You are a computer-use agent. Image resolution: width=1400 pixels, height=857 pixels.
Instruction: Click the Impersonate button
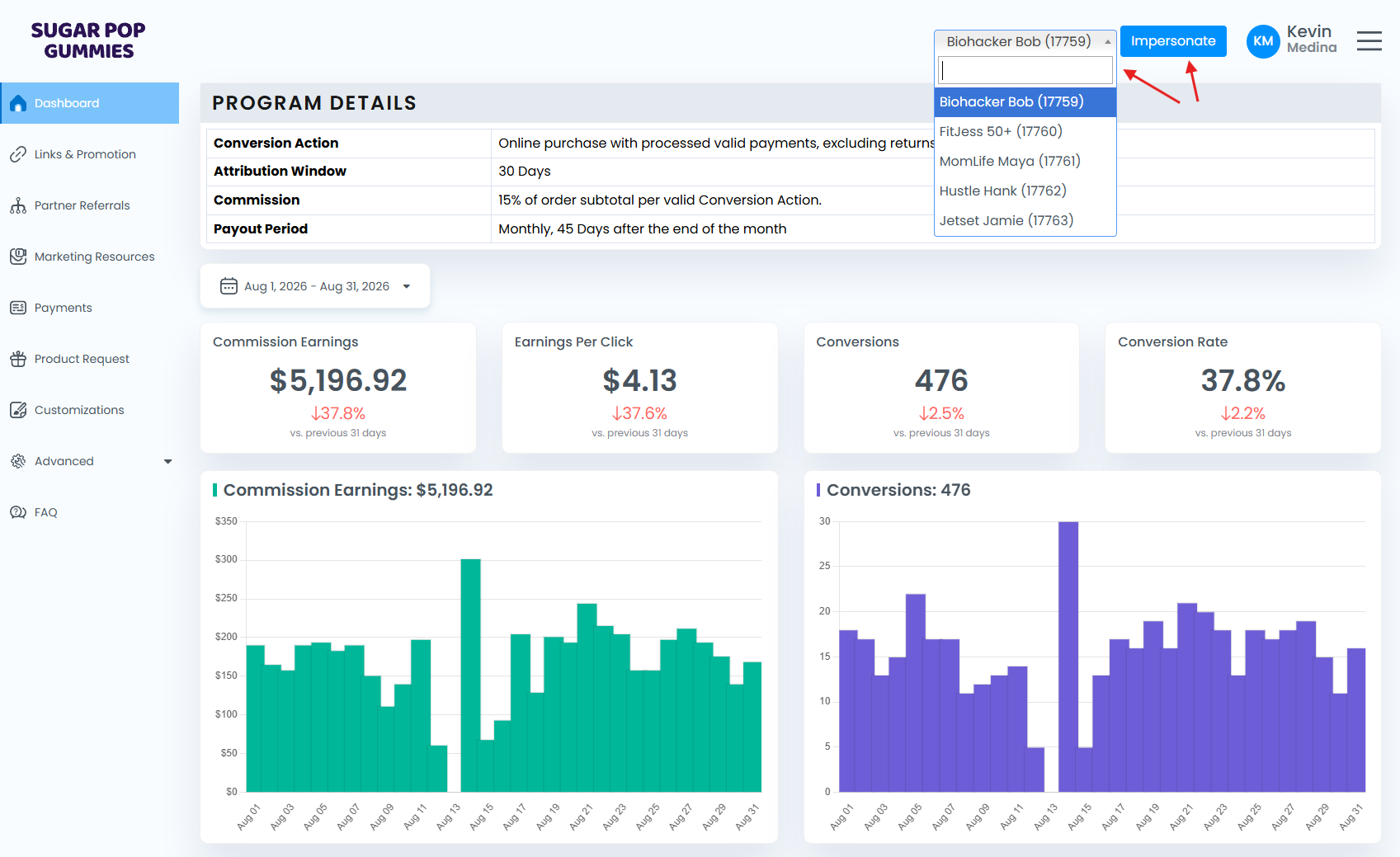[1173, 41]
